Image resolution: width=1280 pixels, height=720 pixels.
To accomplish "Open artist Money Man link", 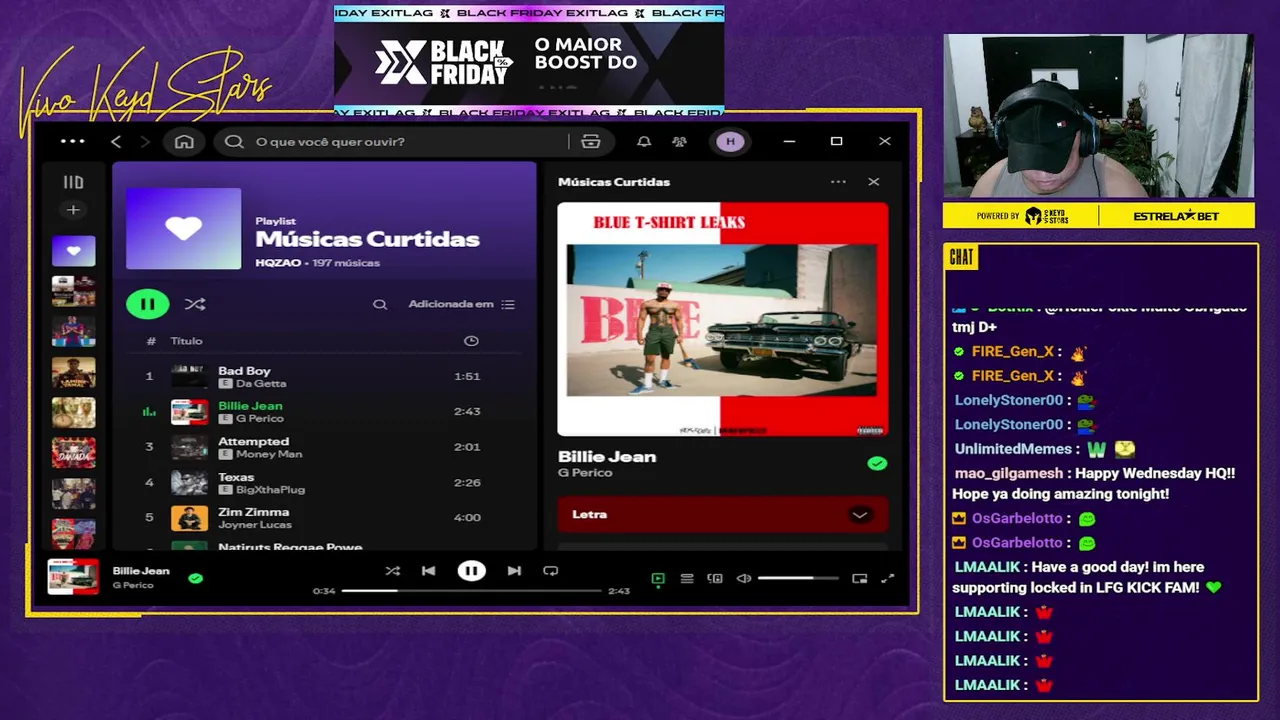I will [269, 454].
